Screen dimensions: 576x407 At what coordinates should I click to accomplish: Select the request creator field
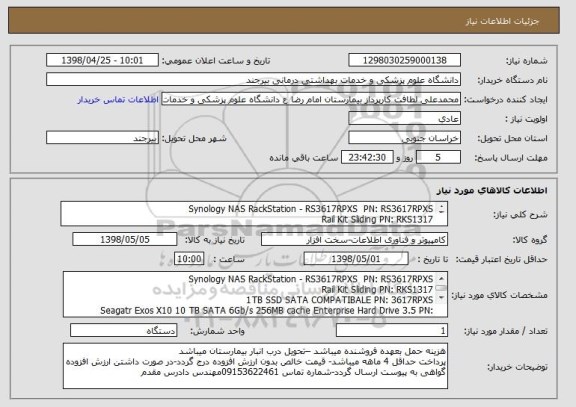tap(311, 99)
